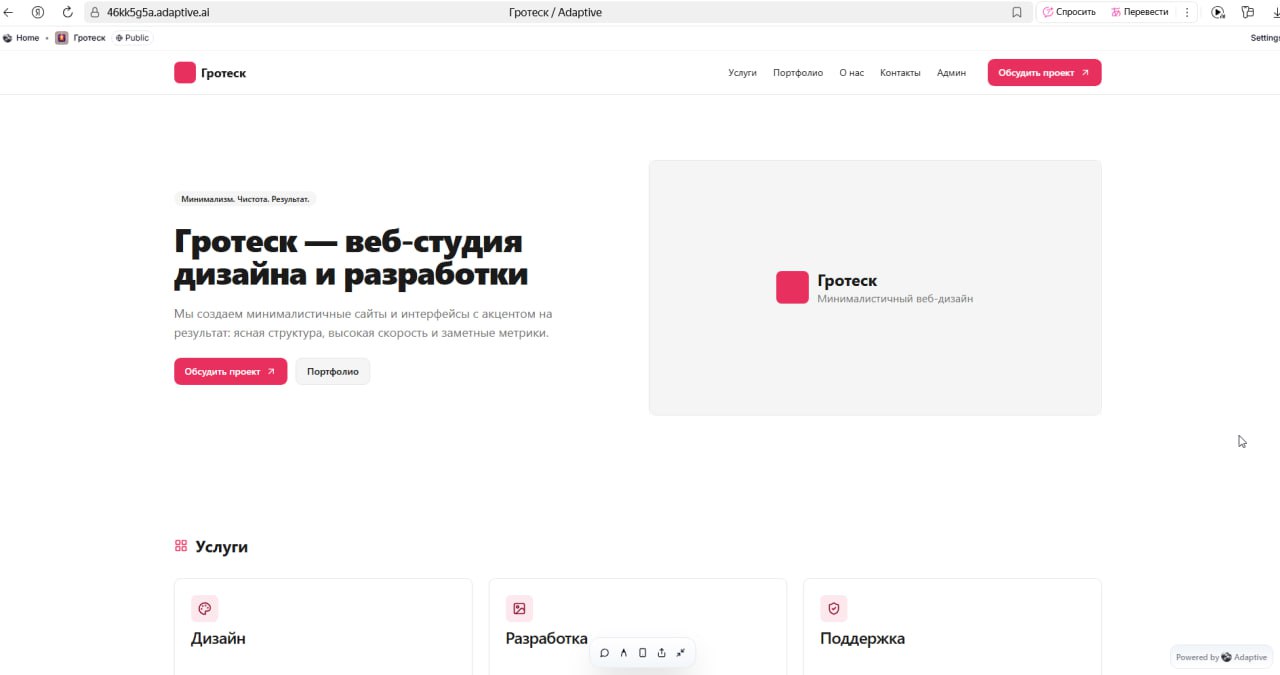Go to Портфолио in the top navigation
Screen dimensions: 1280x675
797,73
